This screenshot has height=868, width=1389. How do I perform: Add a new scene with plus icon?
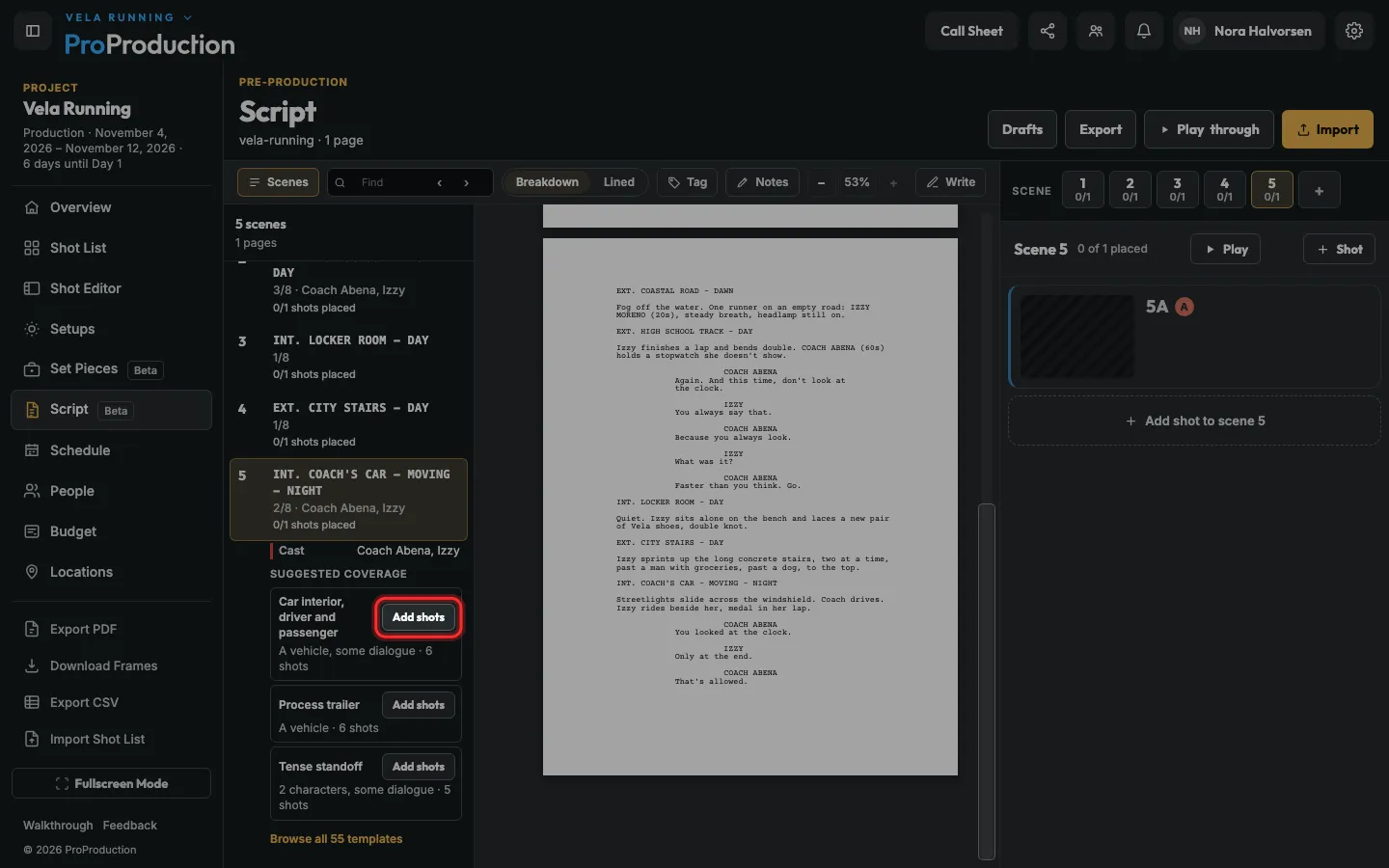pos(1319,191)
